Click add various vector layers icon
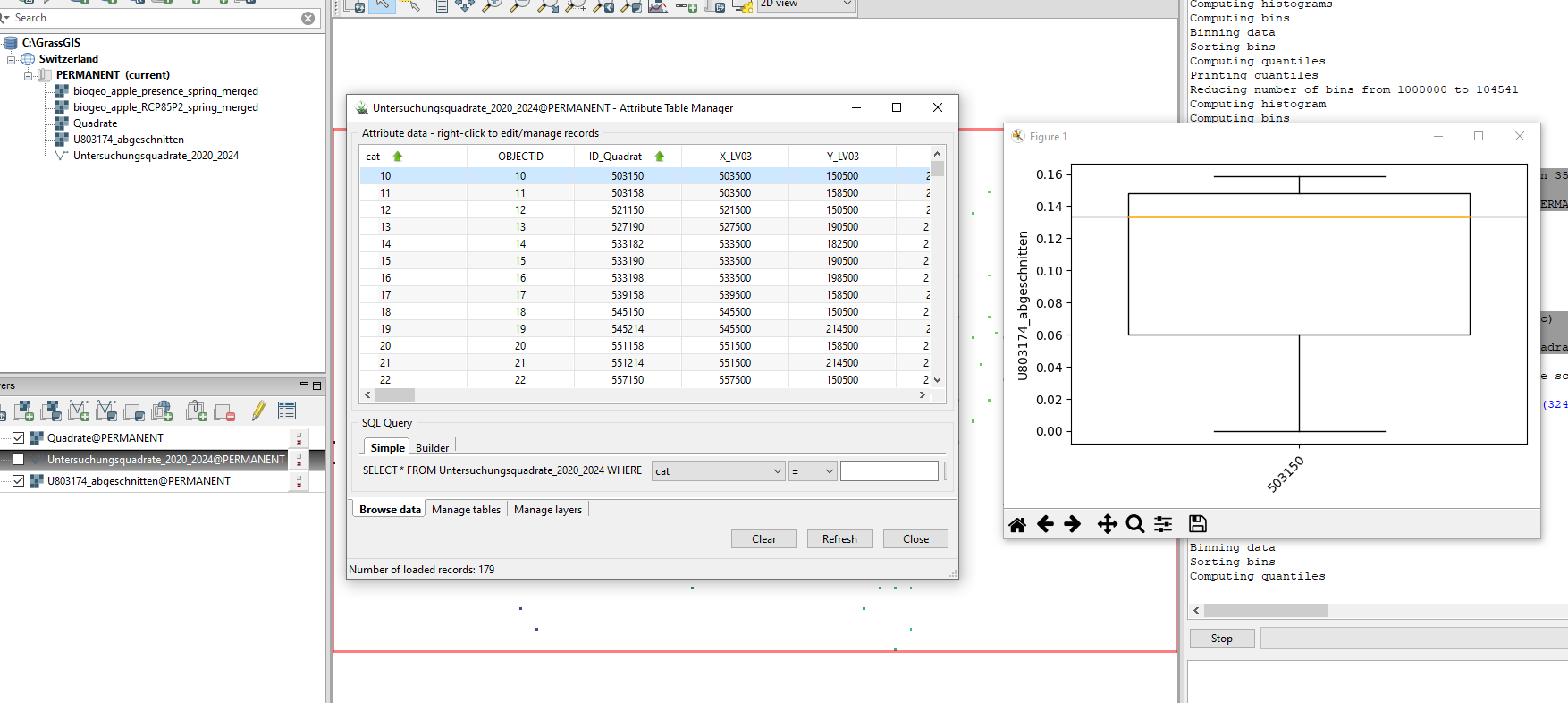This screenshot has width=1568, height=703. 106,411
